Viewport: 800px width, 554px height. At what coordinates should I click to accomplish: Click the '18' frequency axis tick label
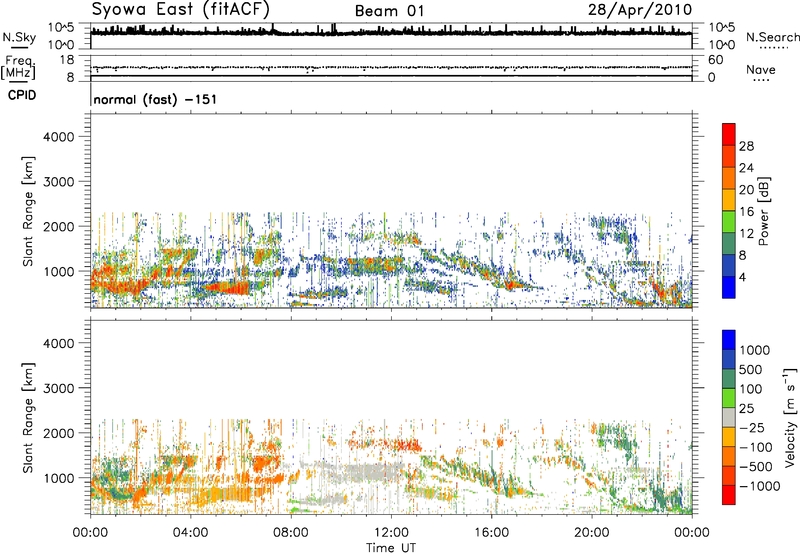coord(66,60)
